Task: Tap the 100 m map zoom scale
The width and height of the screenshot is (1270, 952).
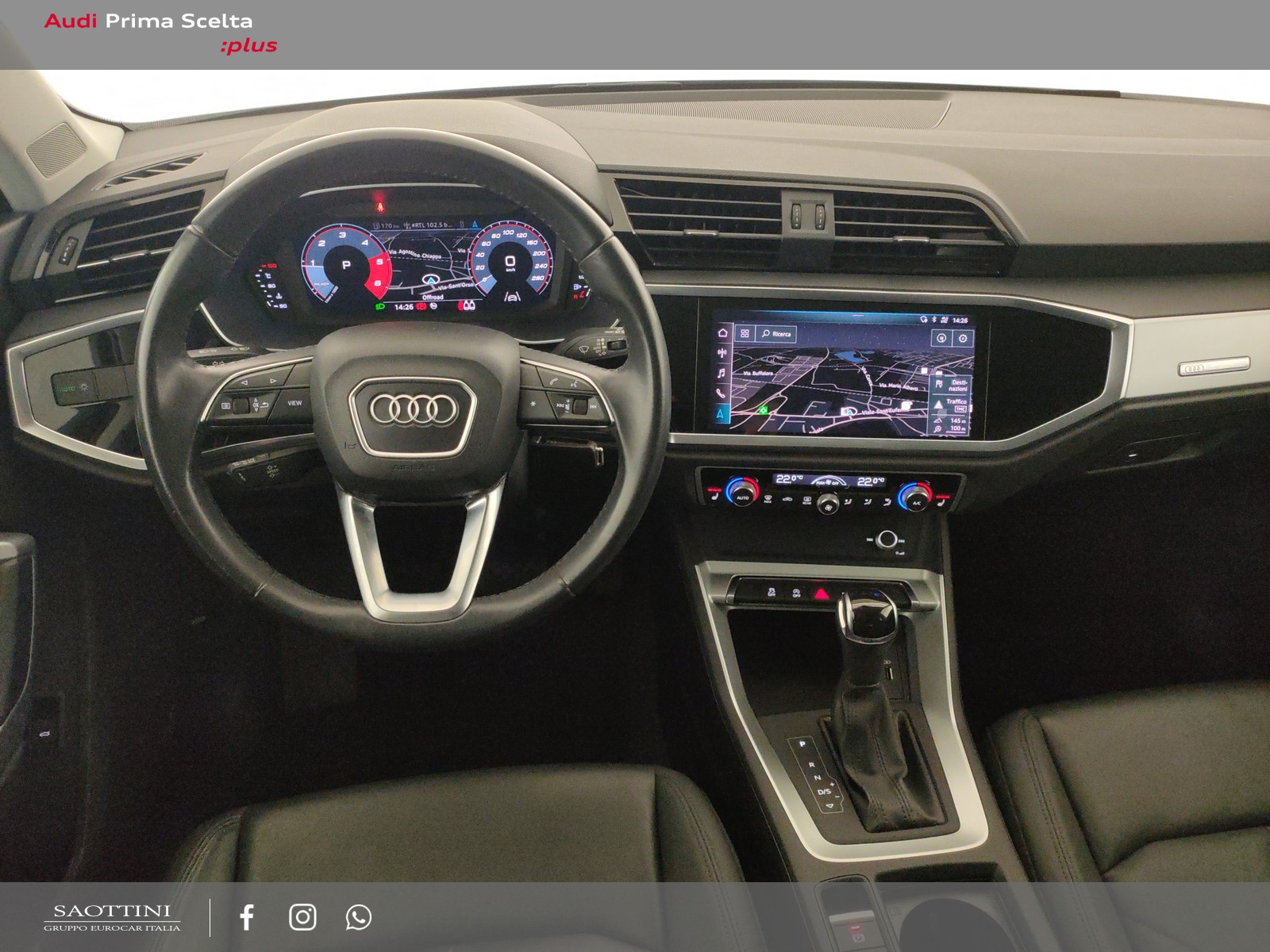Action: point(951,428)
